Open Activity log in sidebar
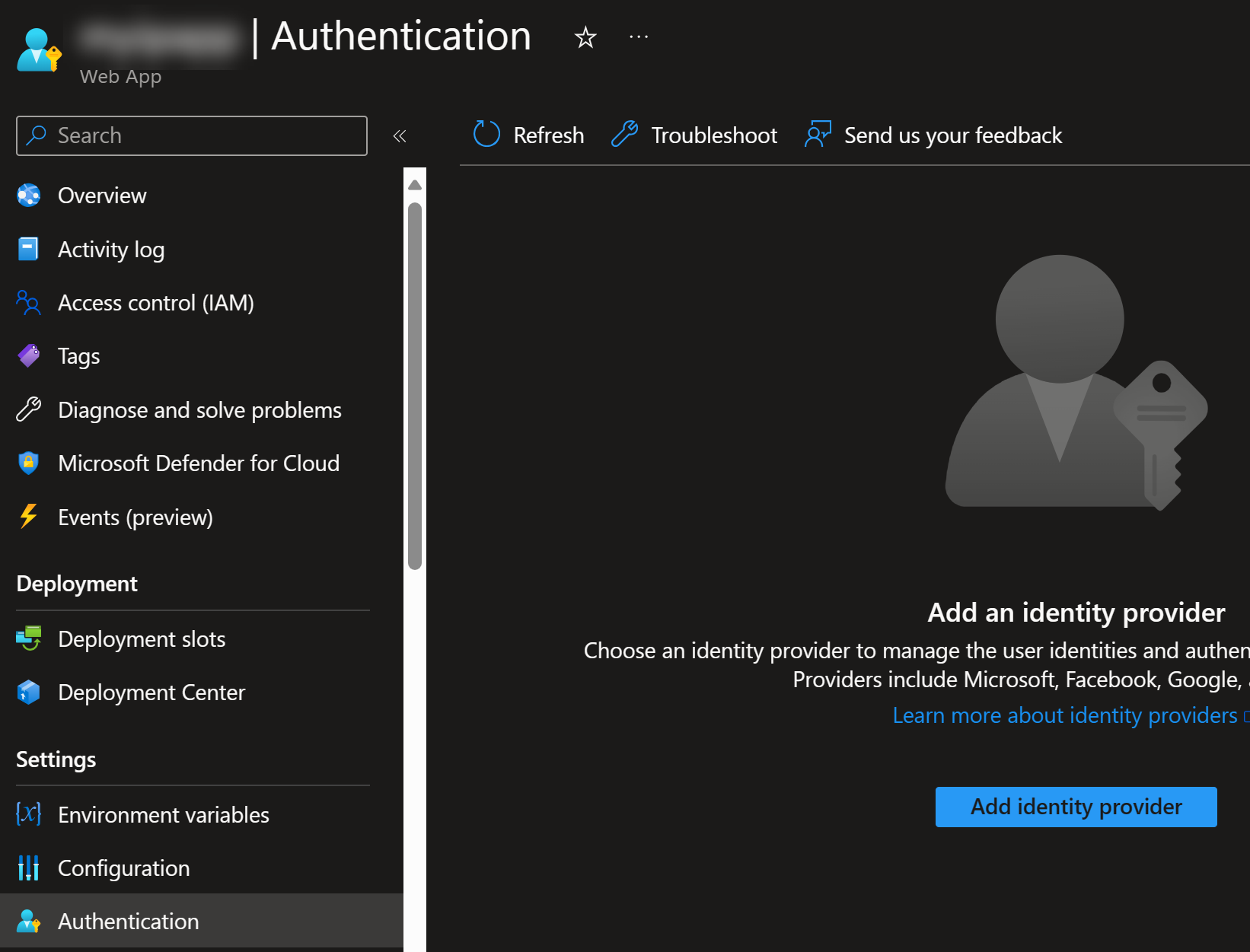 [111, 250]
